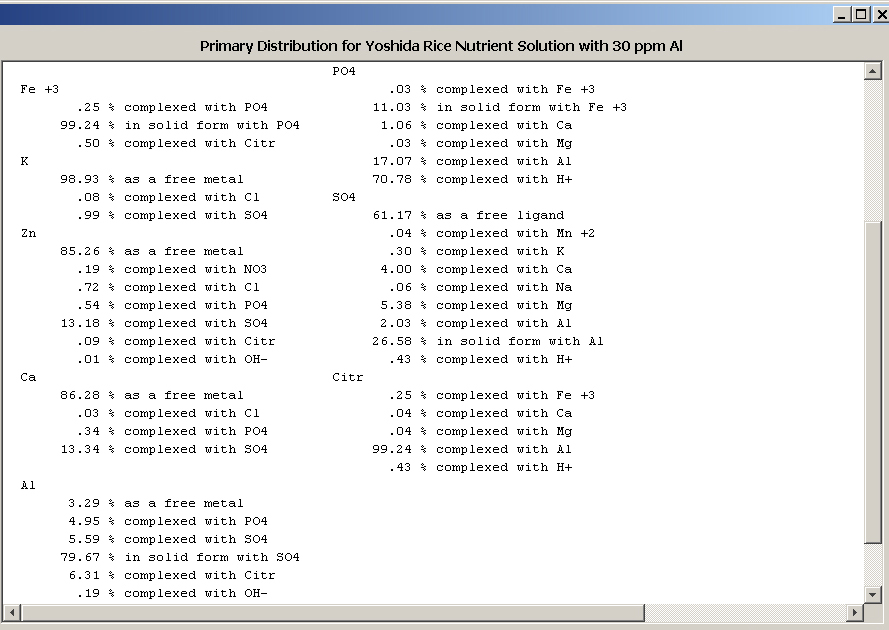The width and height of the screenshot is (889, 630).
Task: Select the row '.03 % complexed with Mg'
Action: click(480, 143)
